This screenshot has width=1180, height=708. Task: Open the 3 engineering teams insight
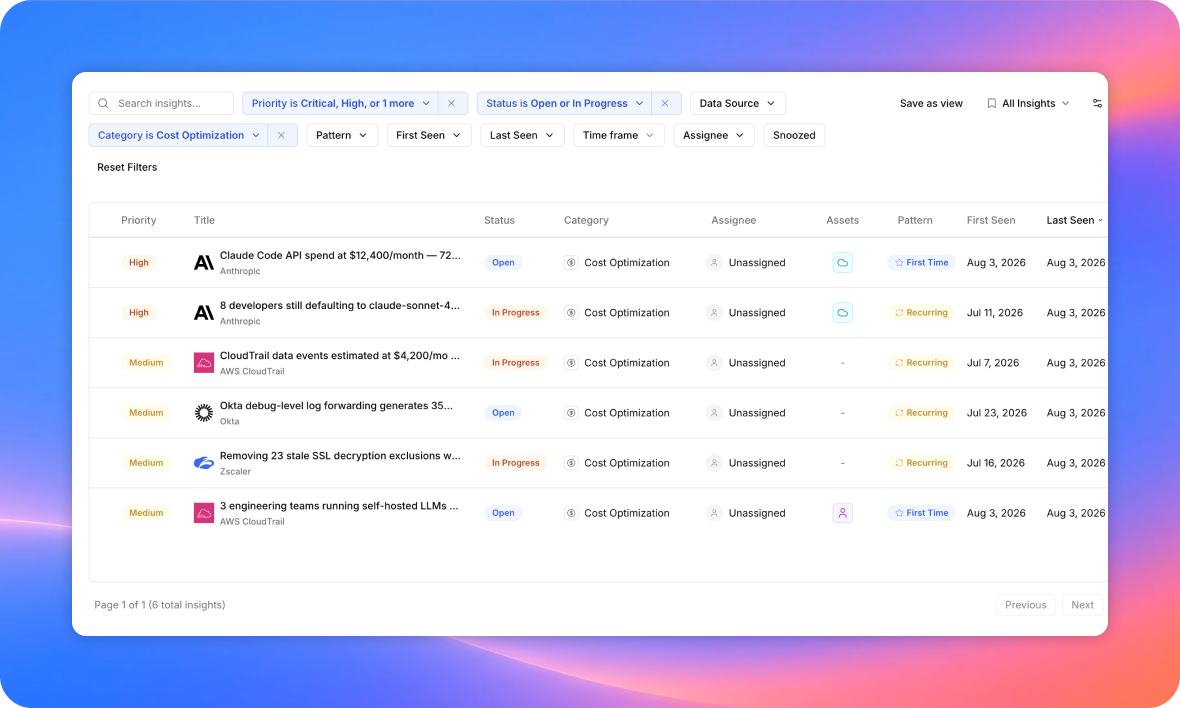pos(339,506)
